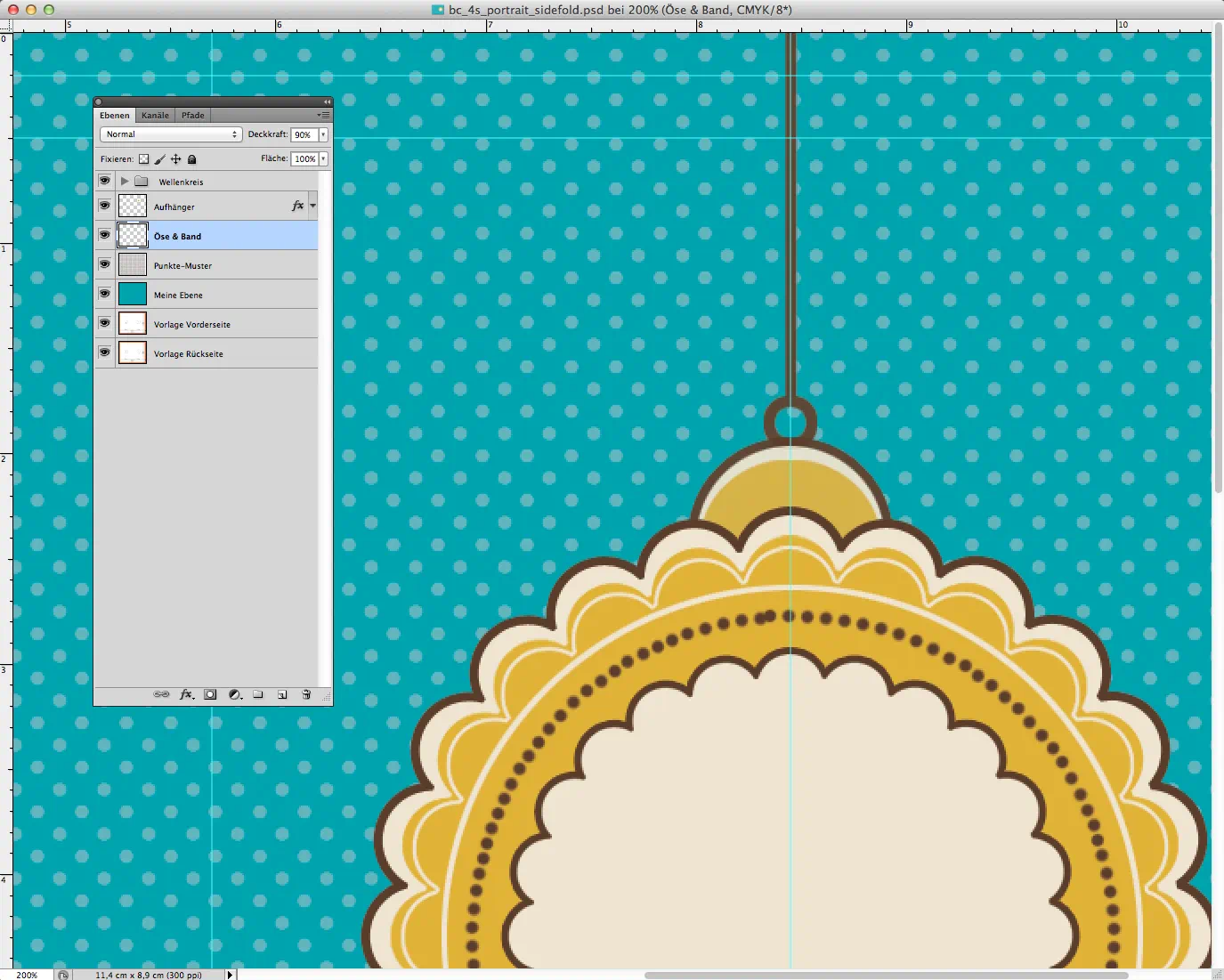The image size is (1224, 980).
Task: Click the link layers chain icon
Action: click(x=161, y=694)
